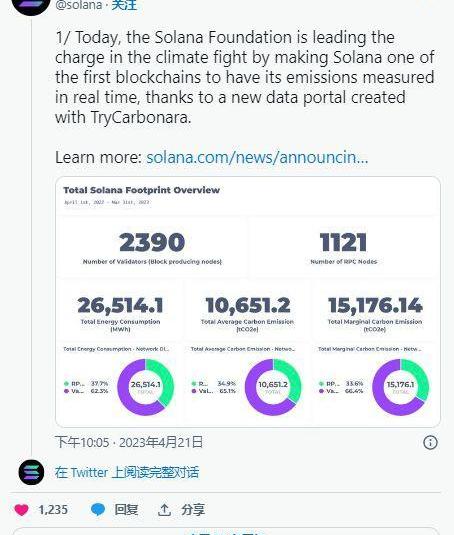This screenshot has width=454, height=535.
Task: Click the 15,176.1 marginal carbon donut chart
Action: [x=400, y=387]
